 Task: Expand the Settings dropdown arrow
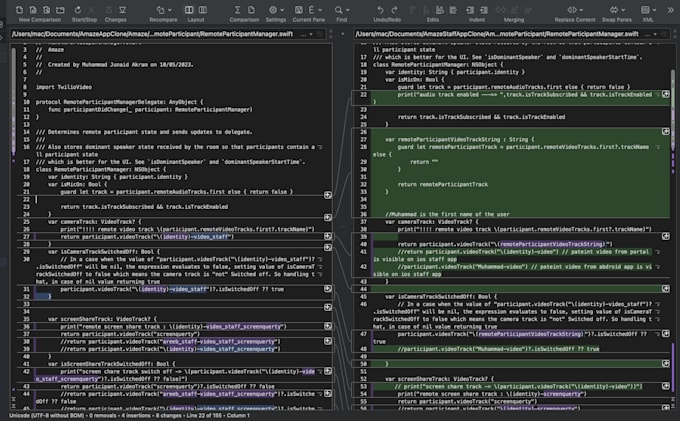pyautogui.click(x=282, y=10)
